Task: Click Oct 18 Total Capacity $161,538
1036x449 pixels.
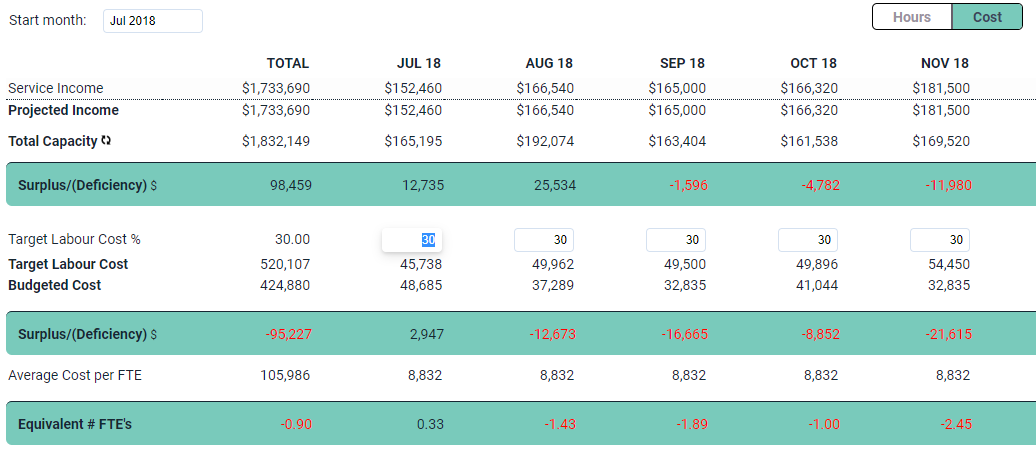Action: point(809,141)
